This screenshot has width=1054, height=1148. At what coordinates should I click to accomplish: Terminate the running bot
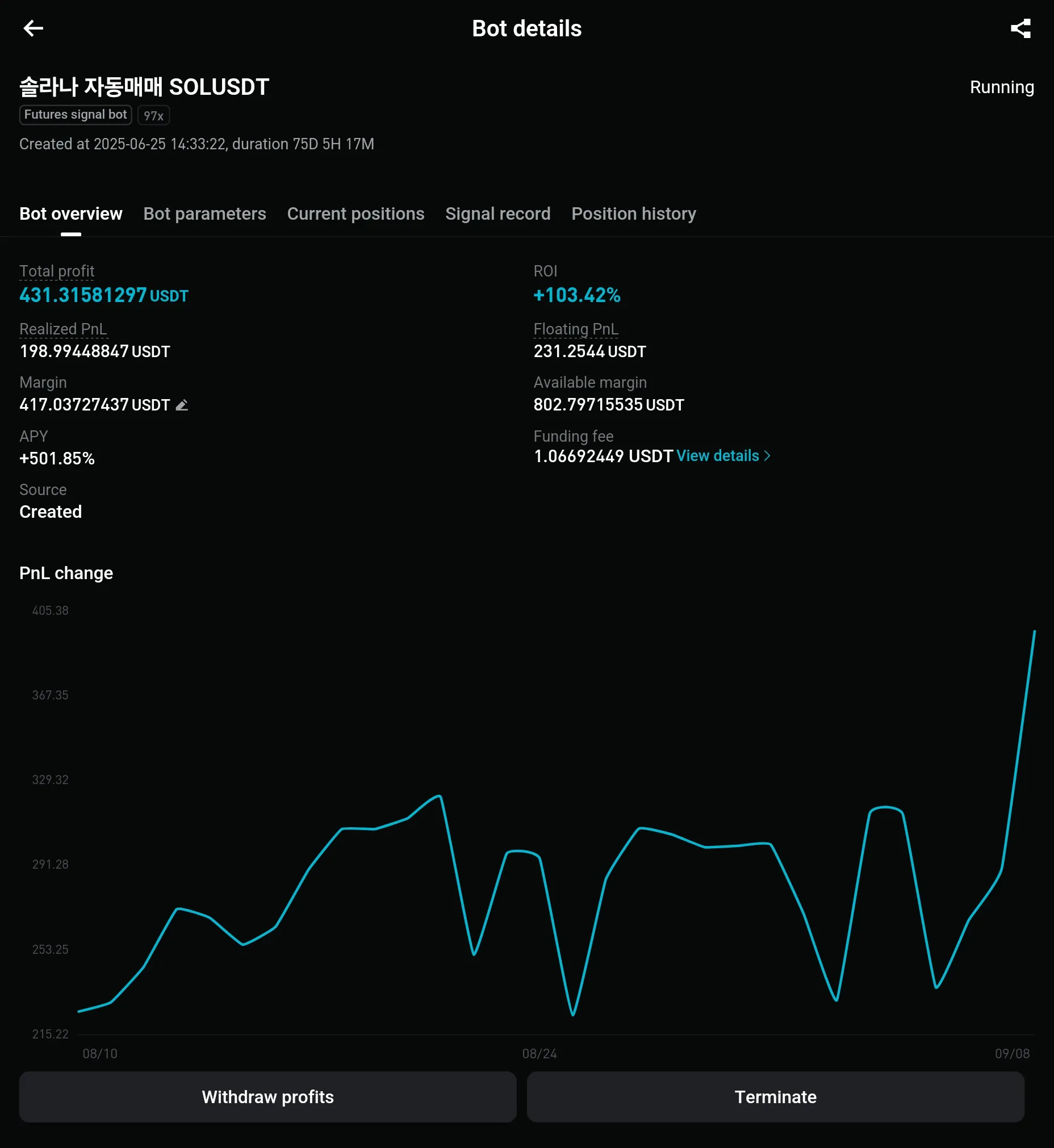click(775, 1097)
